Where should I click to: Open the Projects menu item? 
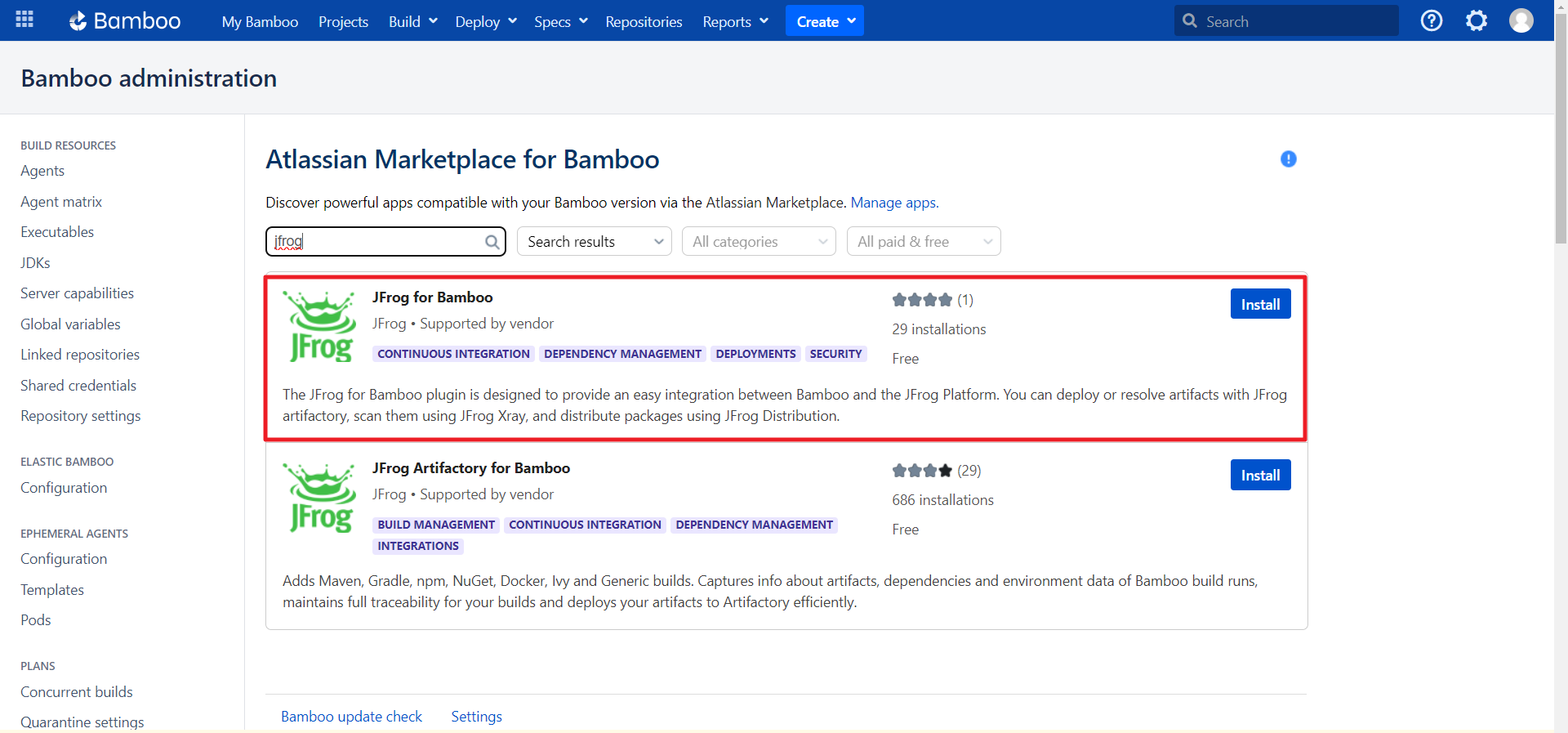coord(343,21)
